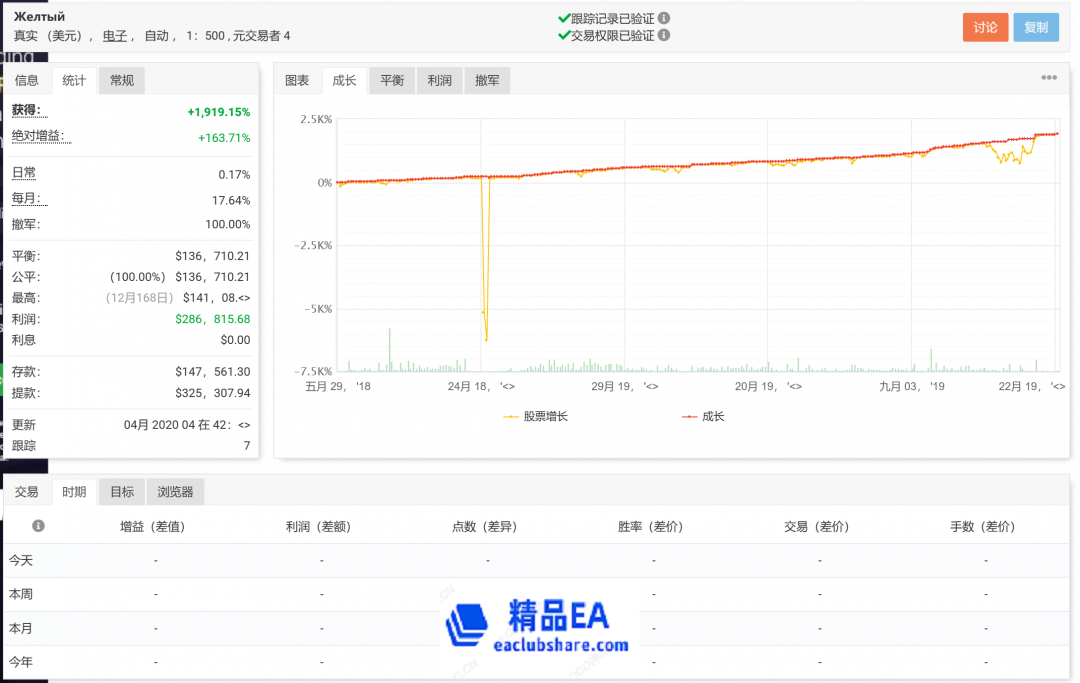Click the 利润 (差额) column header
This screenshot has width=1080, height=683.
click(319, 527)
